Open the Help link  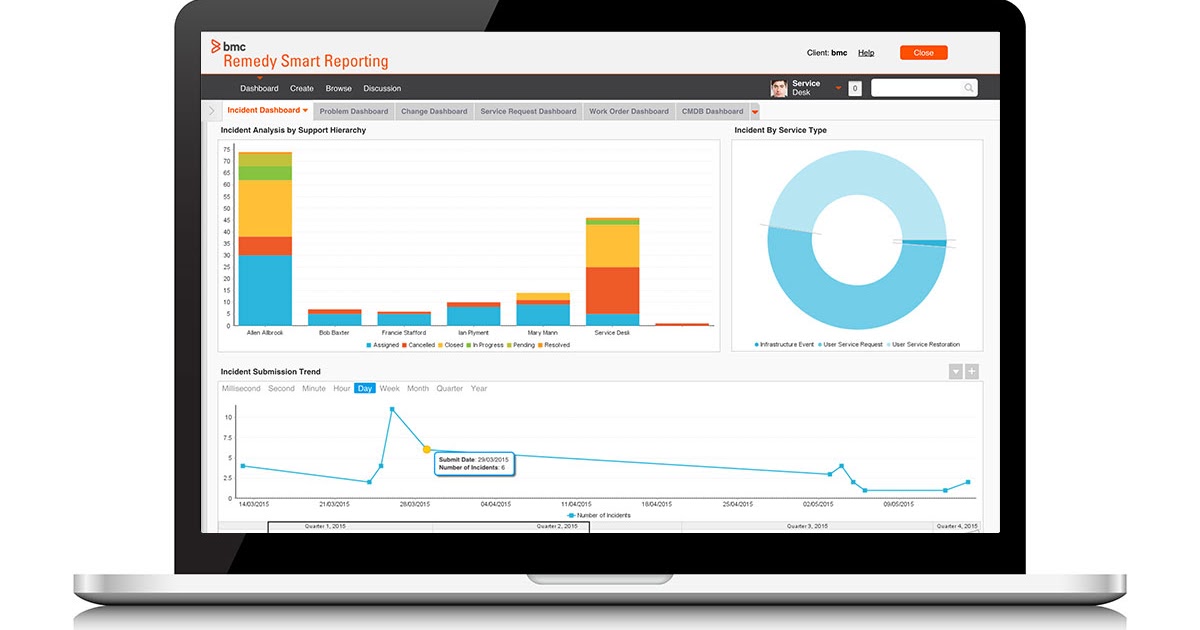point(866,52)
